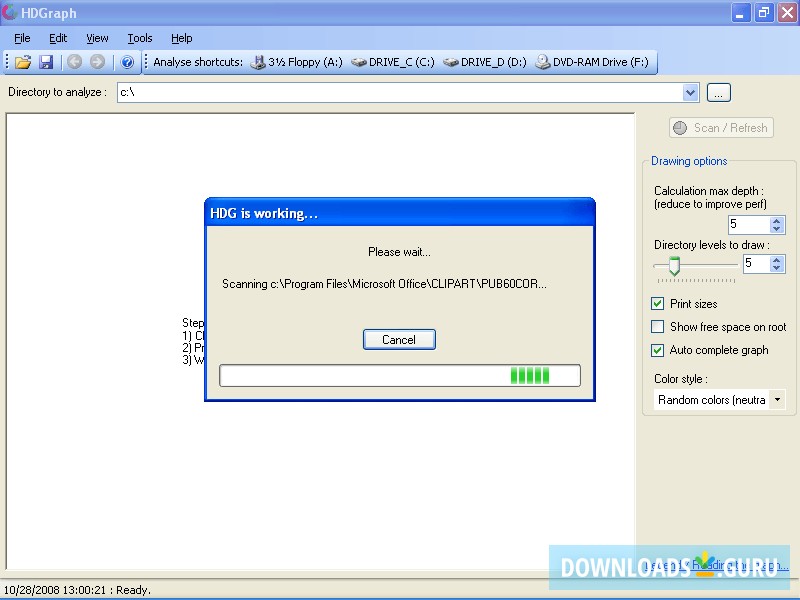The height and width of the screenshot is (600, 800).
Task: Click the browse folder "..." button
Action: click(718, 92)
